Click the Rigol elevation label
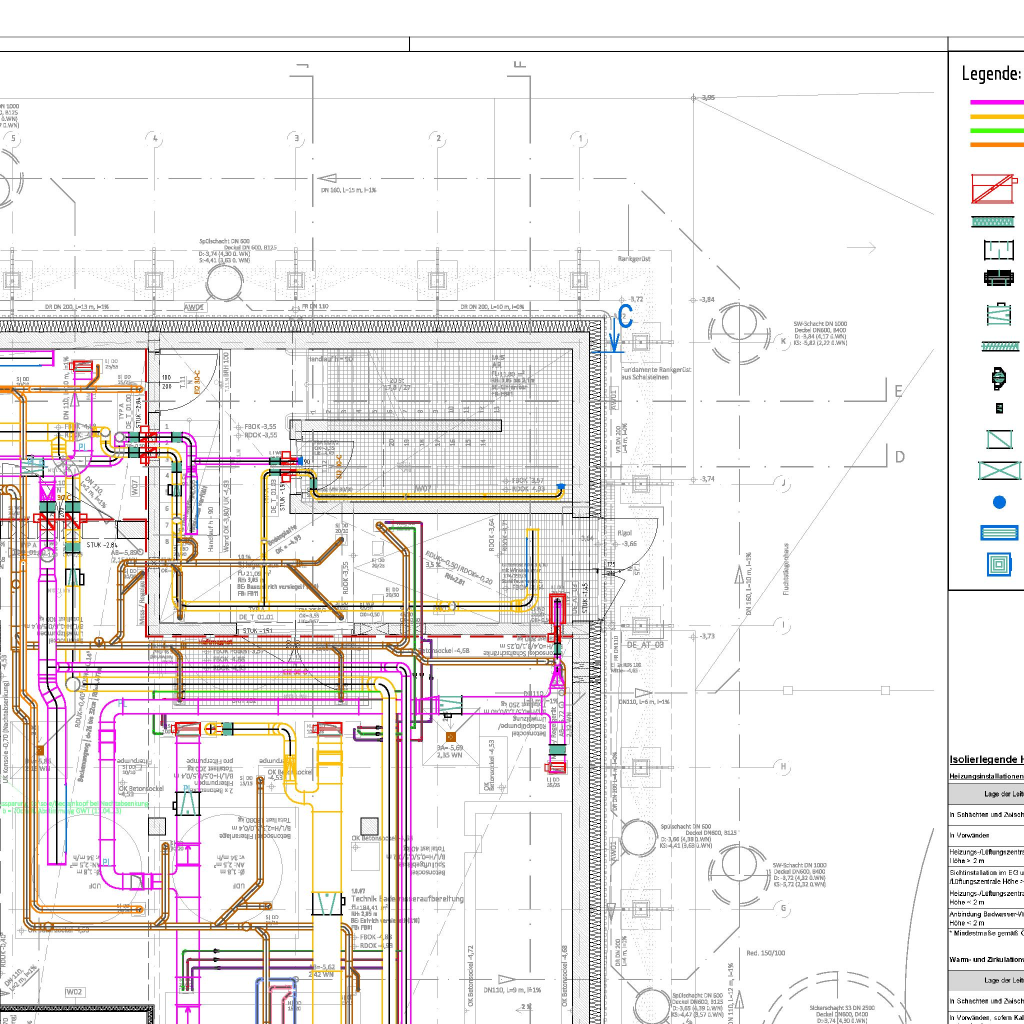 click(627, 533)
